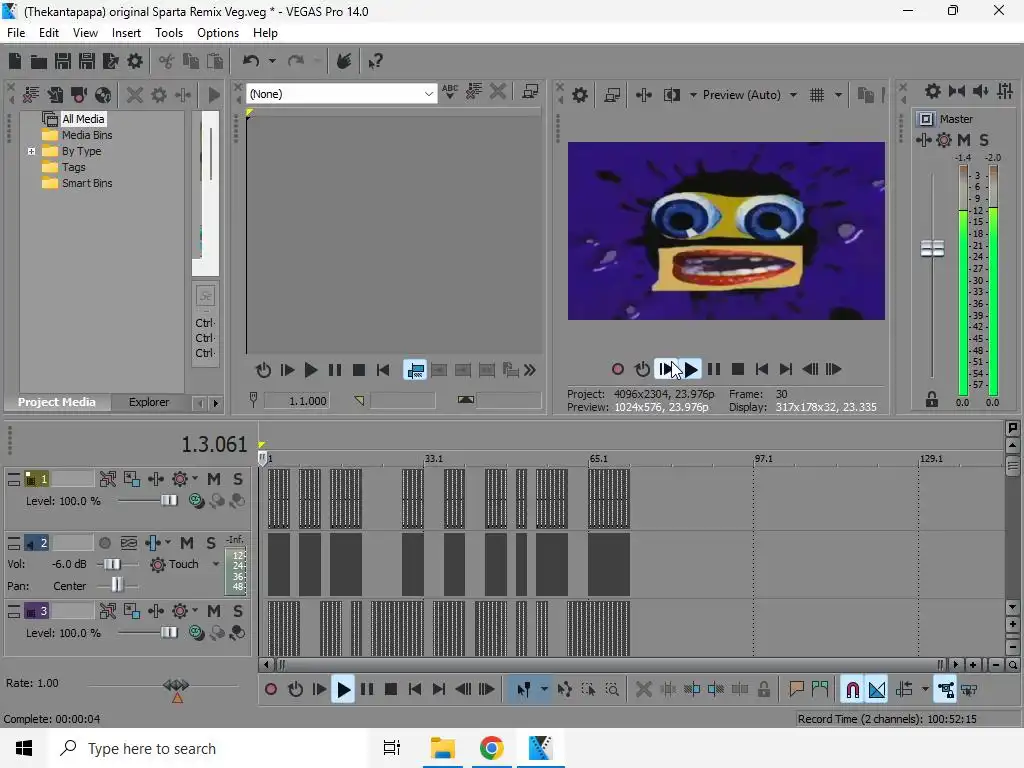Click the New Project icon
1024x768 pixels.
14,61
